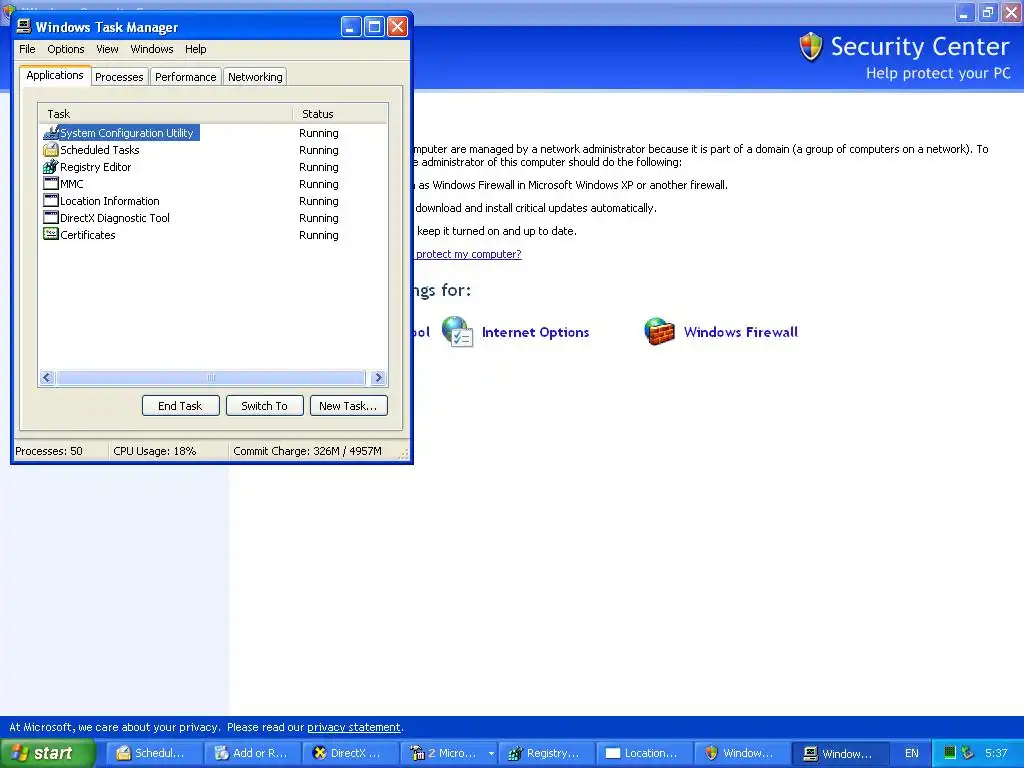Screen dimensions: 1024x768
Task: Click the horizontal scrollbar left arrow
Action: pyautogui.click(x=47, y=377)
